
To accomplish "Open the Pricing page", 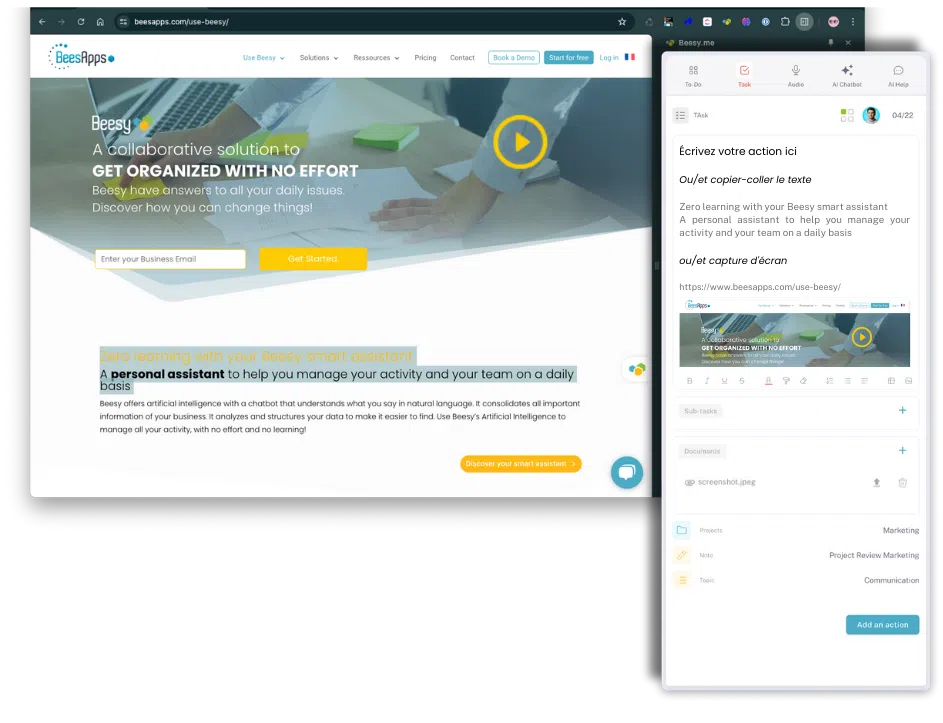I will tap(425, 58).
